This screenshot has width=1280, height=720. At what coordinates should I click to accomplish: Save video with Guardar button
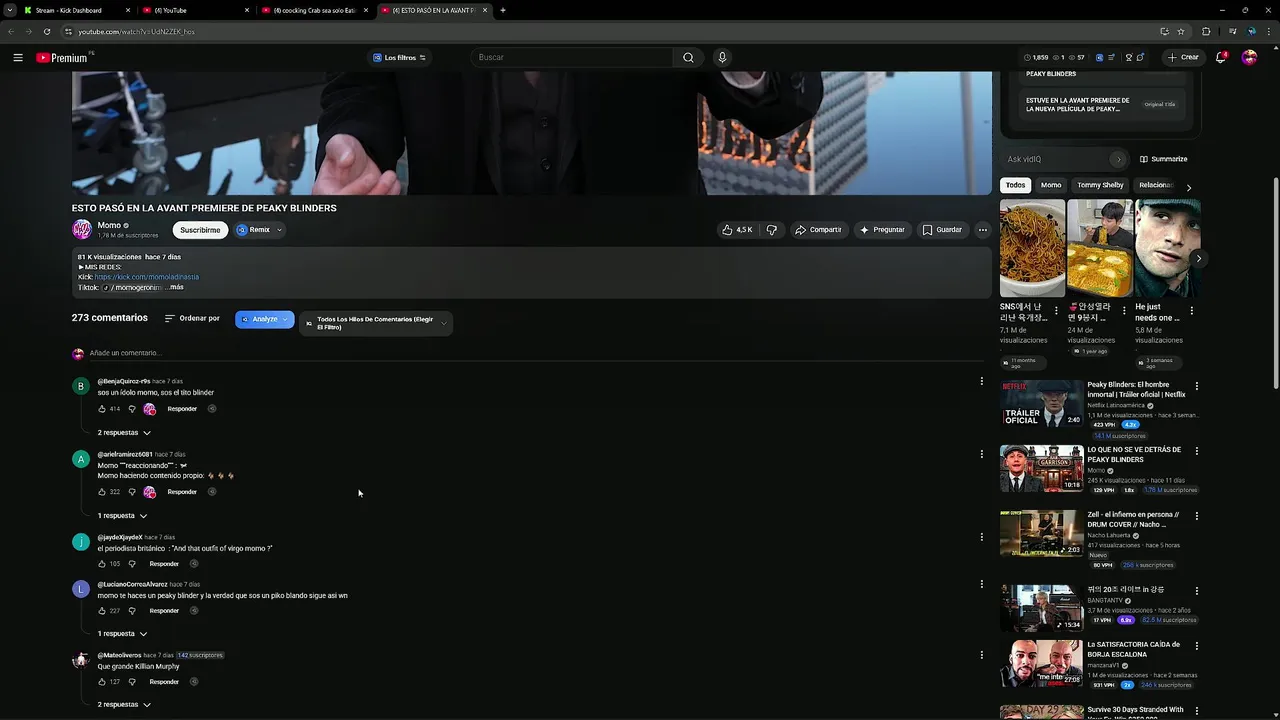tap(942, 230)
